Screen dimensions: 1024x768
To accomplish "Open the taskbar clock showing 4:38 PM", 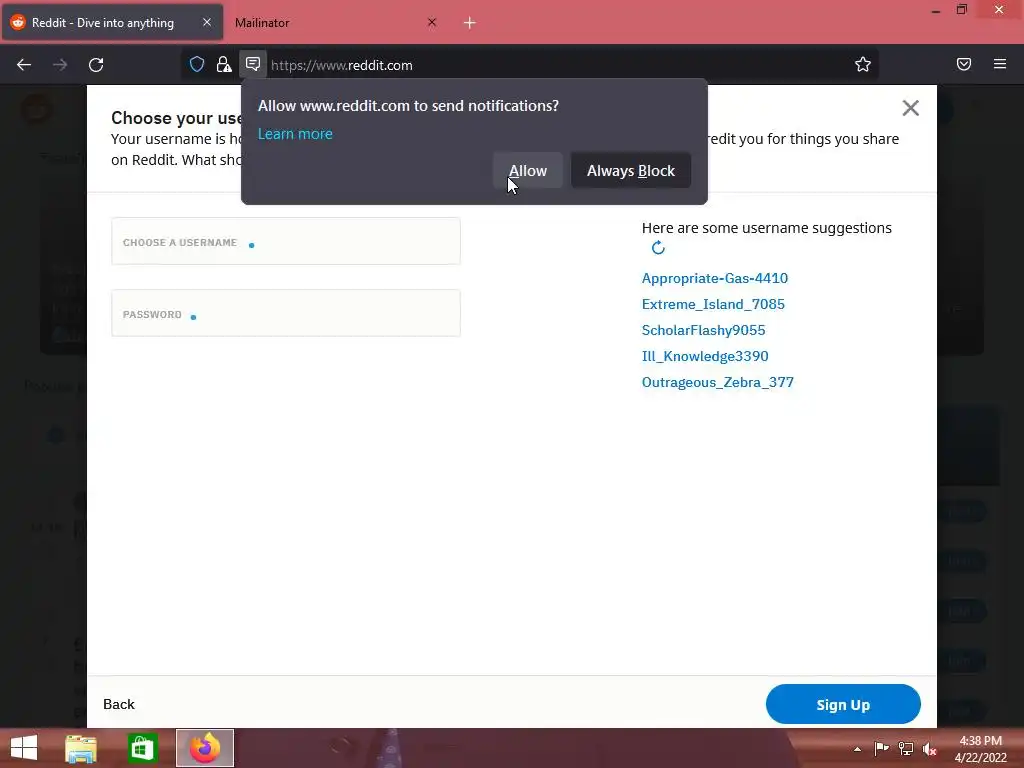I will [980, 749].
